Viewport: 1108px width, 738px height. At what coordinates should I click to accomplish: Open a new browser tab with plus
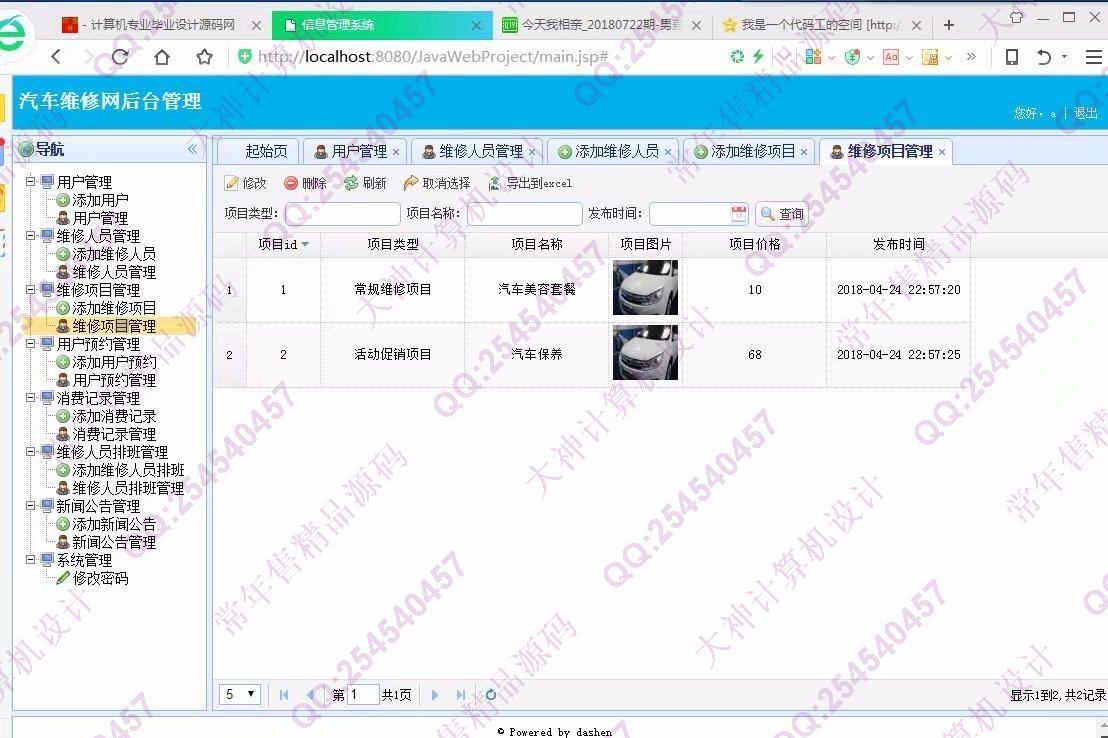[x=948, y=25]
